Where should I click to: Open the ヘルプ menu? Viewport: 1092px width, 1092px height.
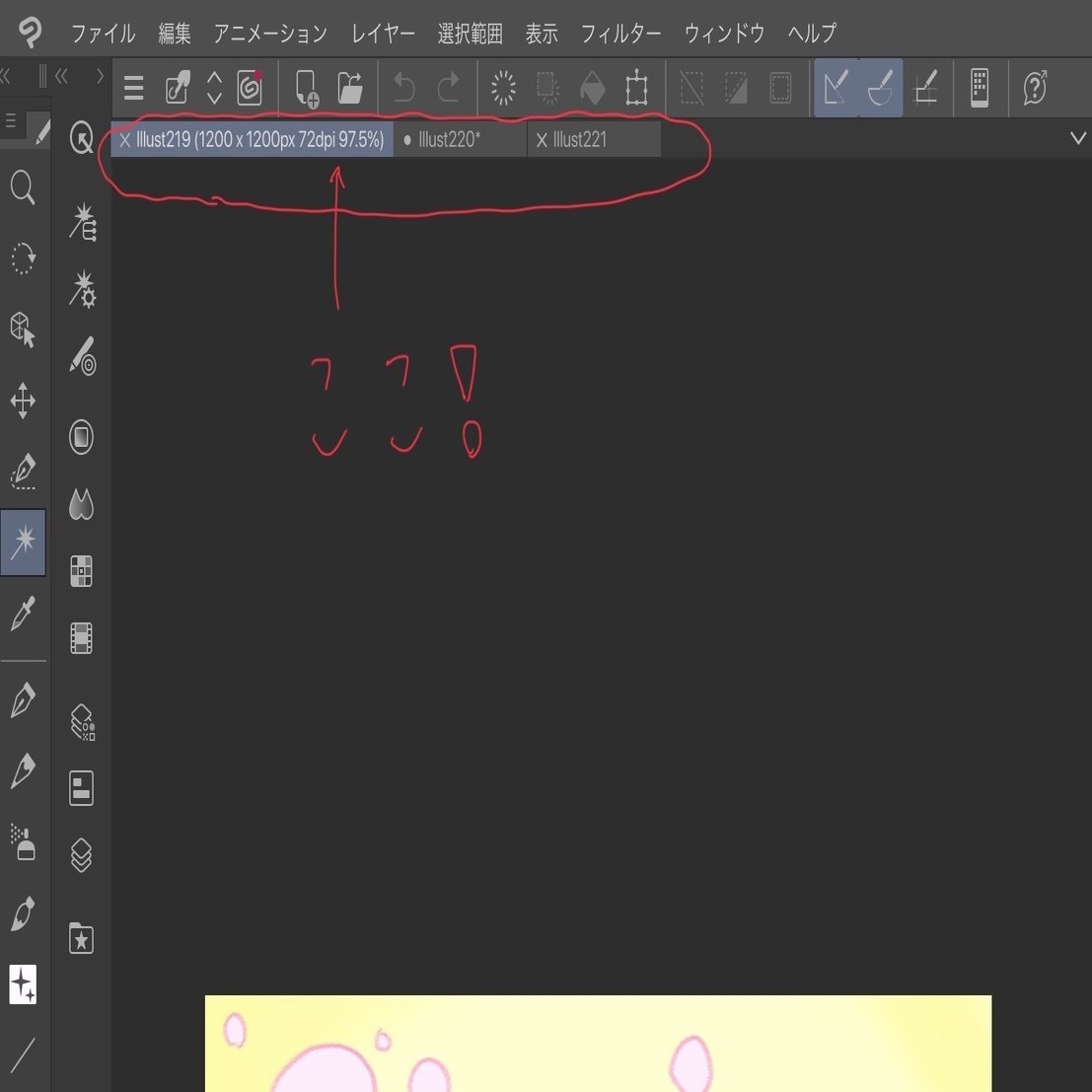pyautogui.click(x=811, y=33)
